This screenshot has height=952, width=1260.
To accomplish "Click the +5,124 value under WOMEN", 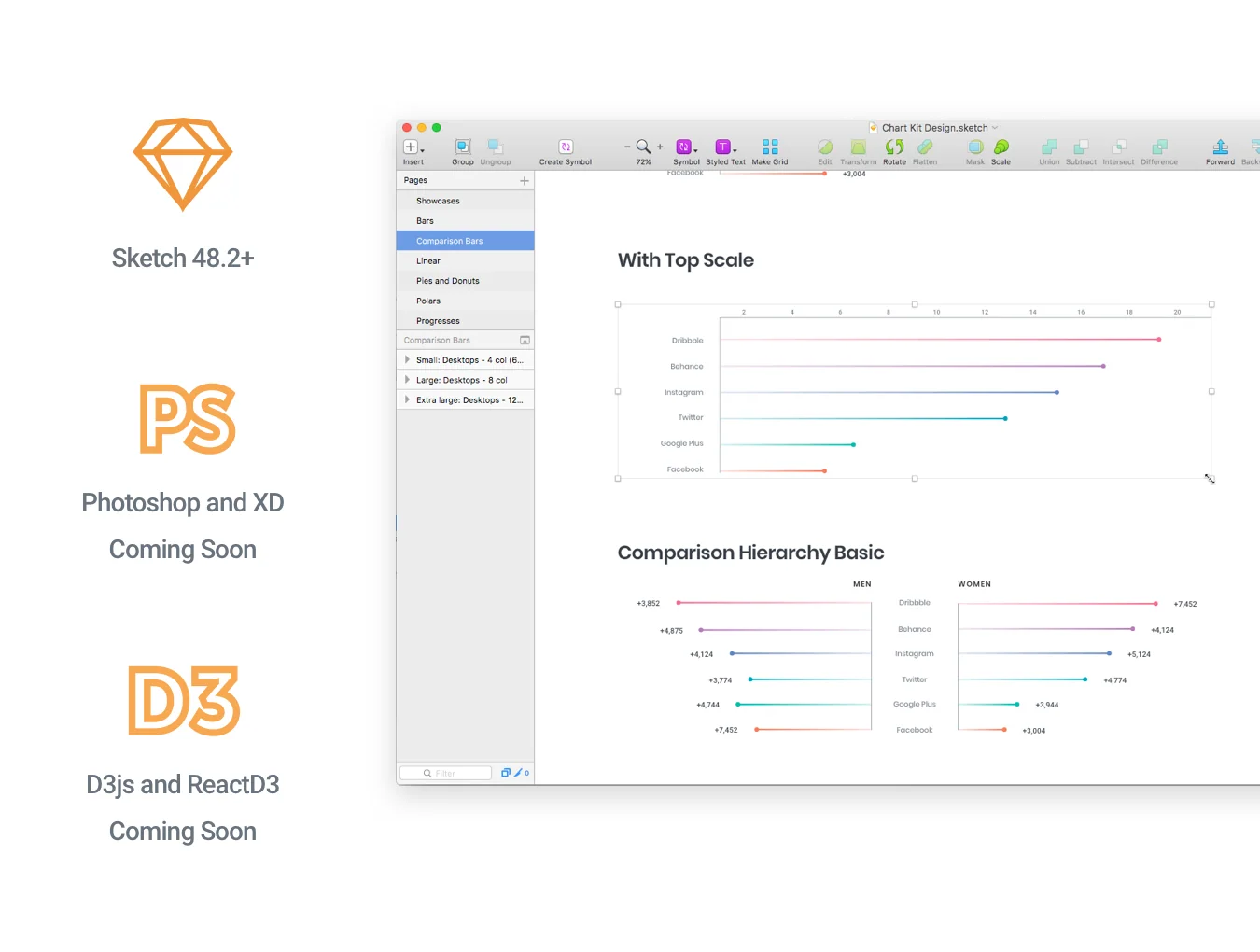I will 1139,655.
